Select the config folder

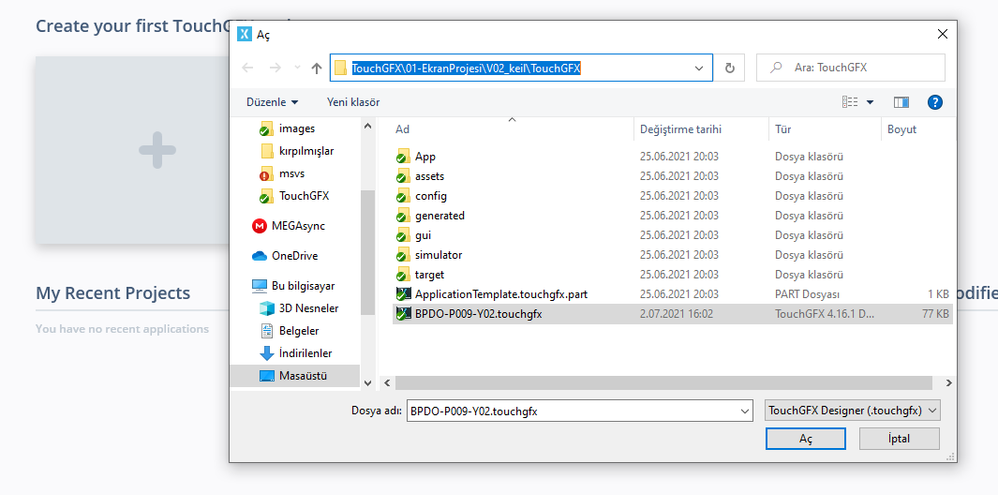point(431,196)
